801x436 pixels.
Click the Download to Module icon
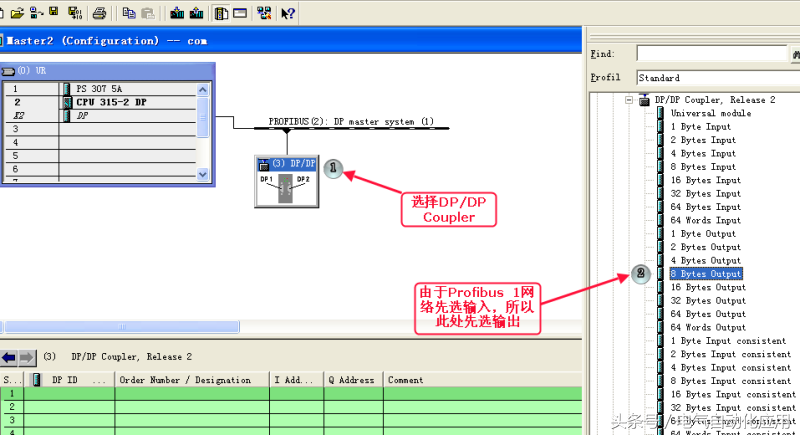(177, 13)
